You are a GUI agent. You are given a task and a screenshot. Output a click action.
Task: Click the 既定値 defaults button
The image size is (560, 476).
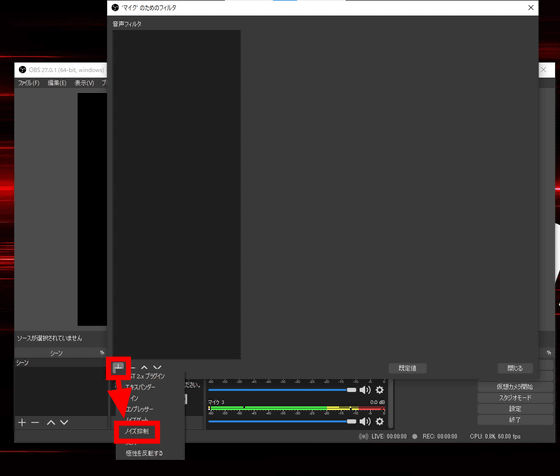click(408, 368)
